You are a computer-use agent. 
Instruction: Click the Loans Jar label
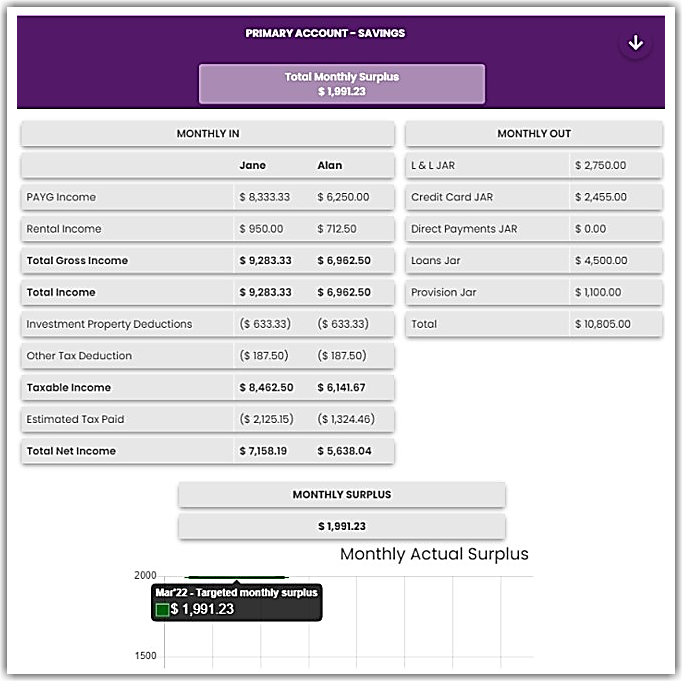(x=436, y=260)
